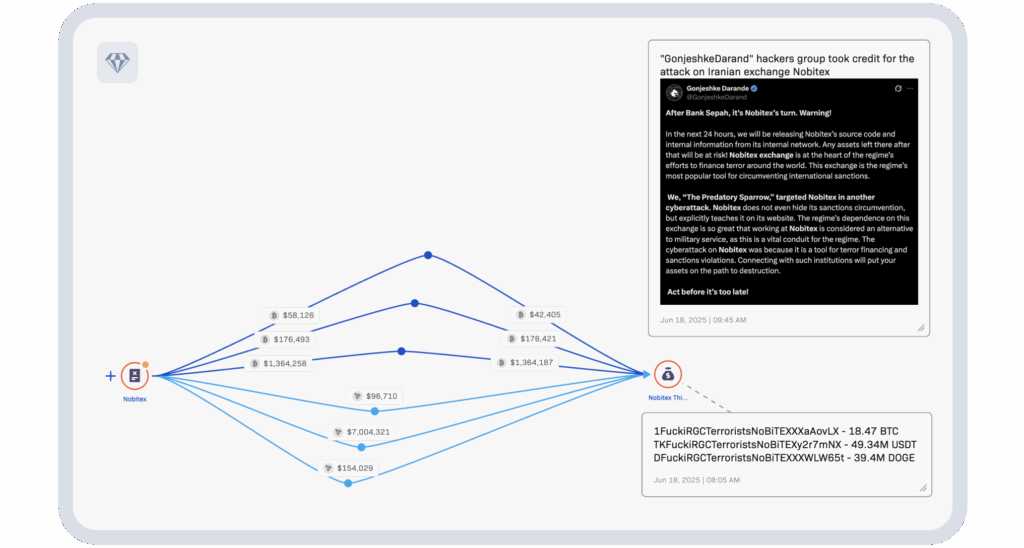Screen dimensions: 1024x548
Task: Select the light blue node under $96,710
Action: click(375, 411)
